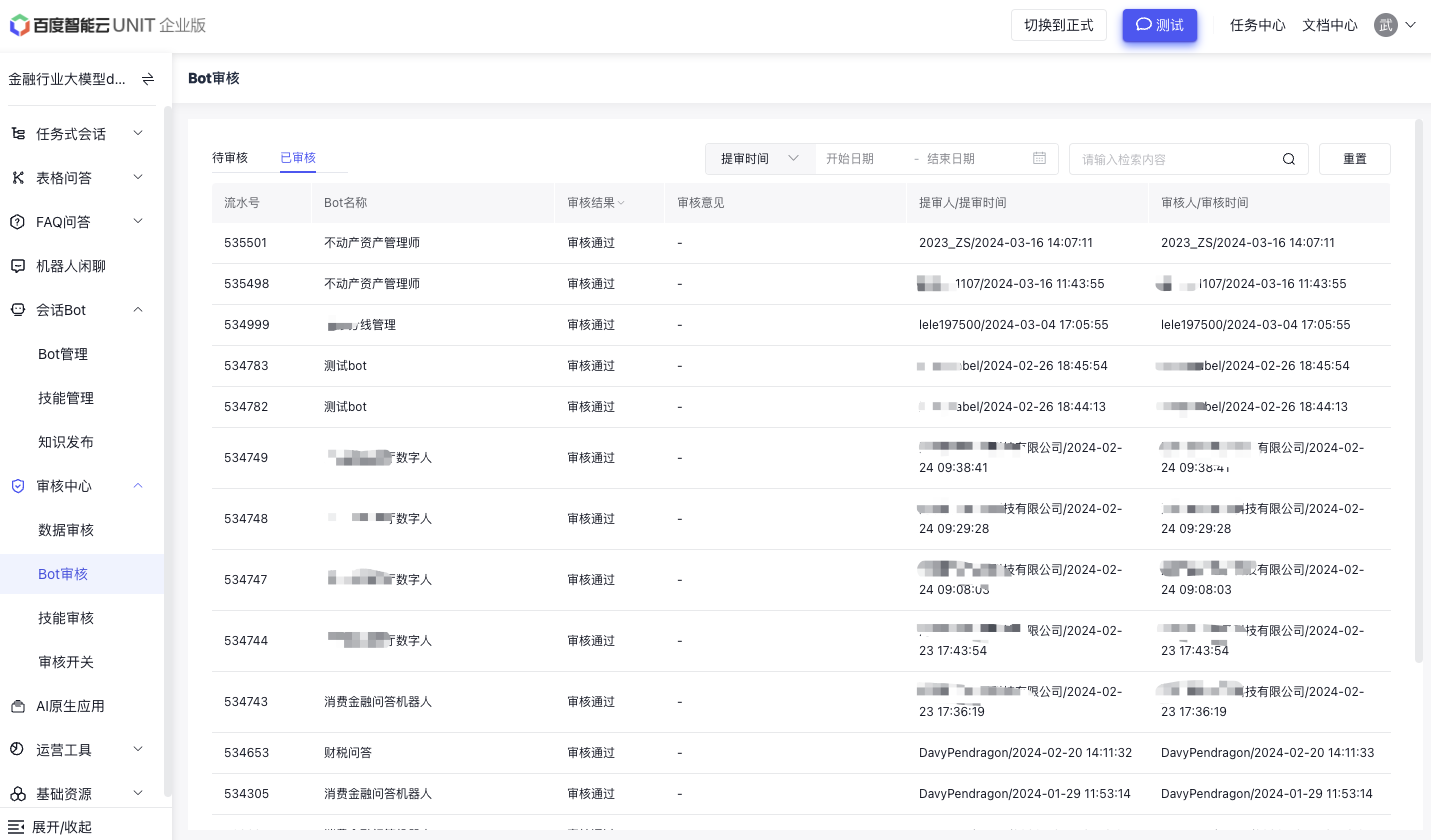
Task: Switch to the 待审核 tab
Action: click(230, 158)
